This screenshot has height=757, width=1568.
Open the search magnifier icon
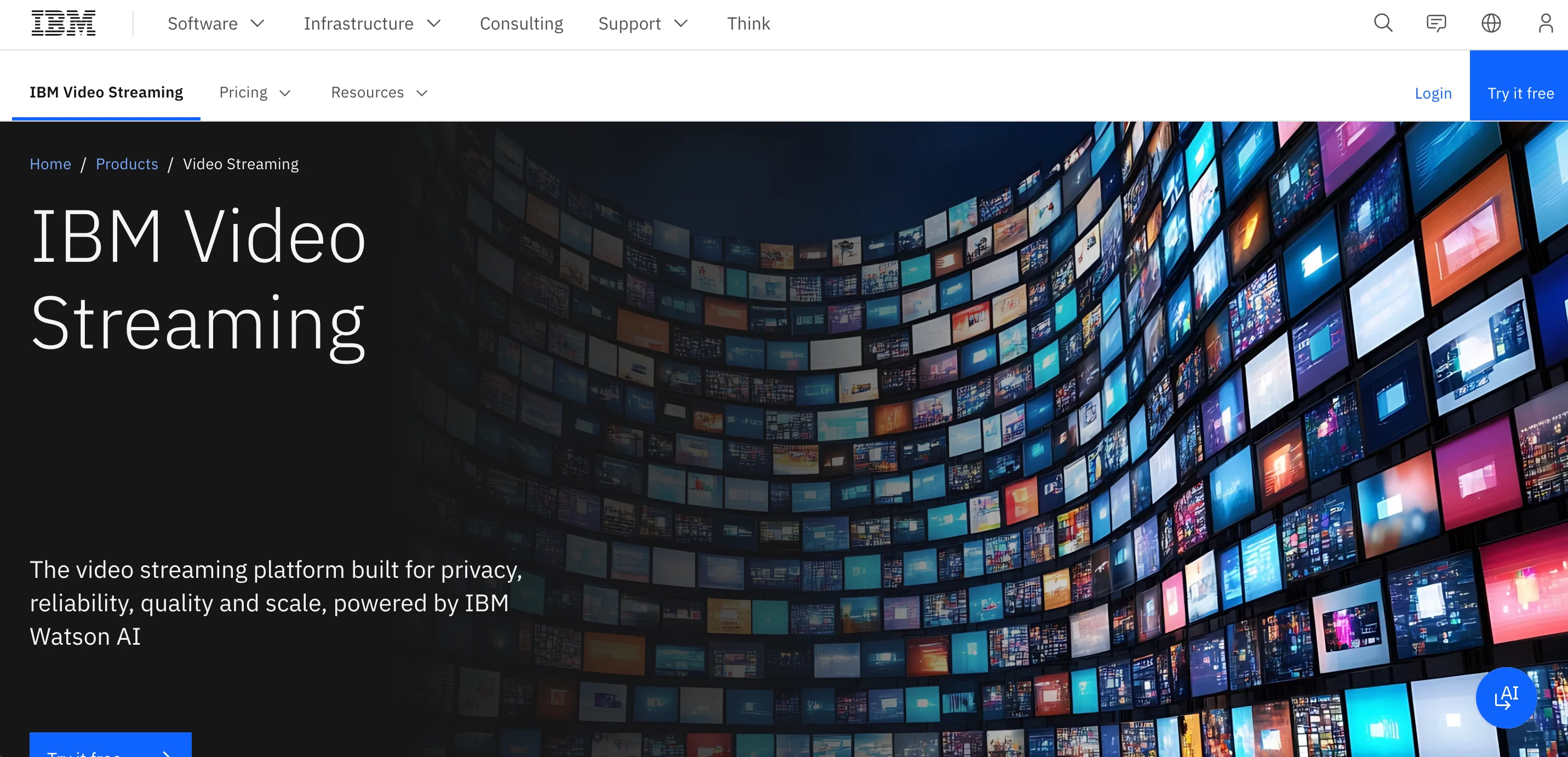pos(1383,23)
